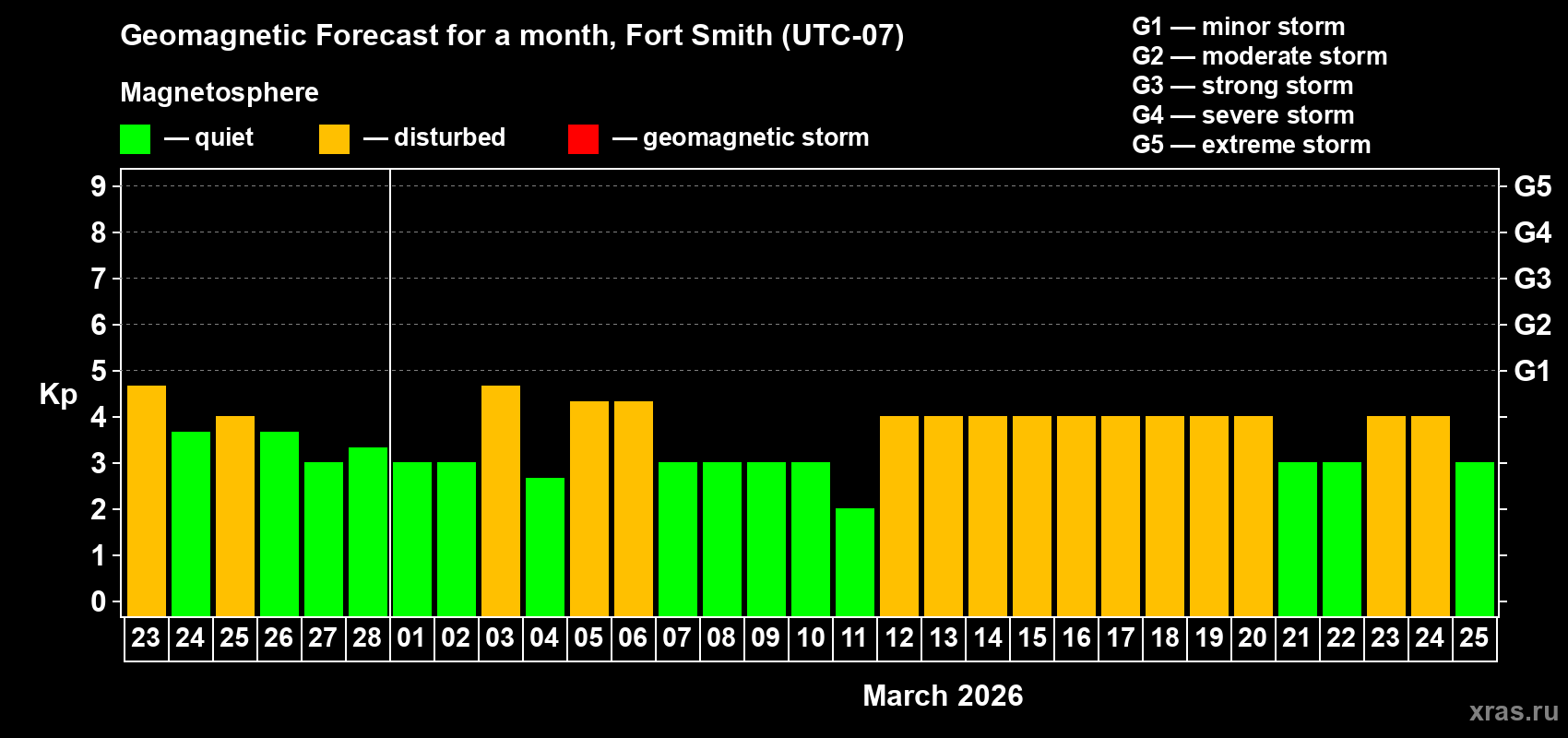Click the Kp value 5 axis tick label
Screen dimensions: 1568x738
(99, 371)
